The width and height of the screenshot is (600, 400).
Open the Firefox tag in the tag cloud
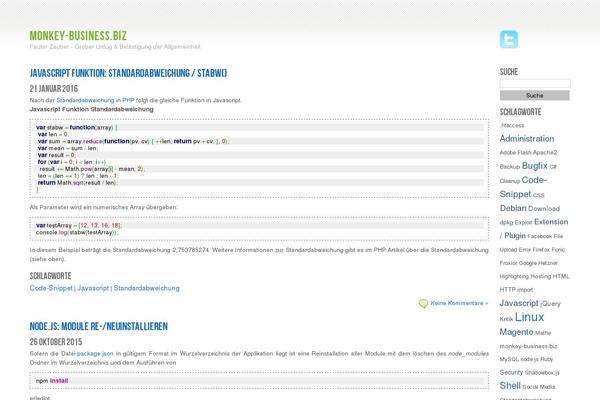pos(541,250)
